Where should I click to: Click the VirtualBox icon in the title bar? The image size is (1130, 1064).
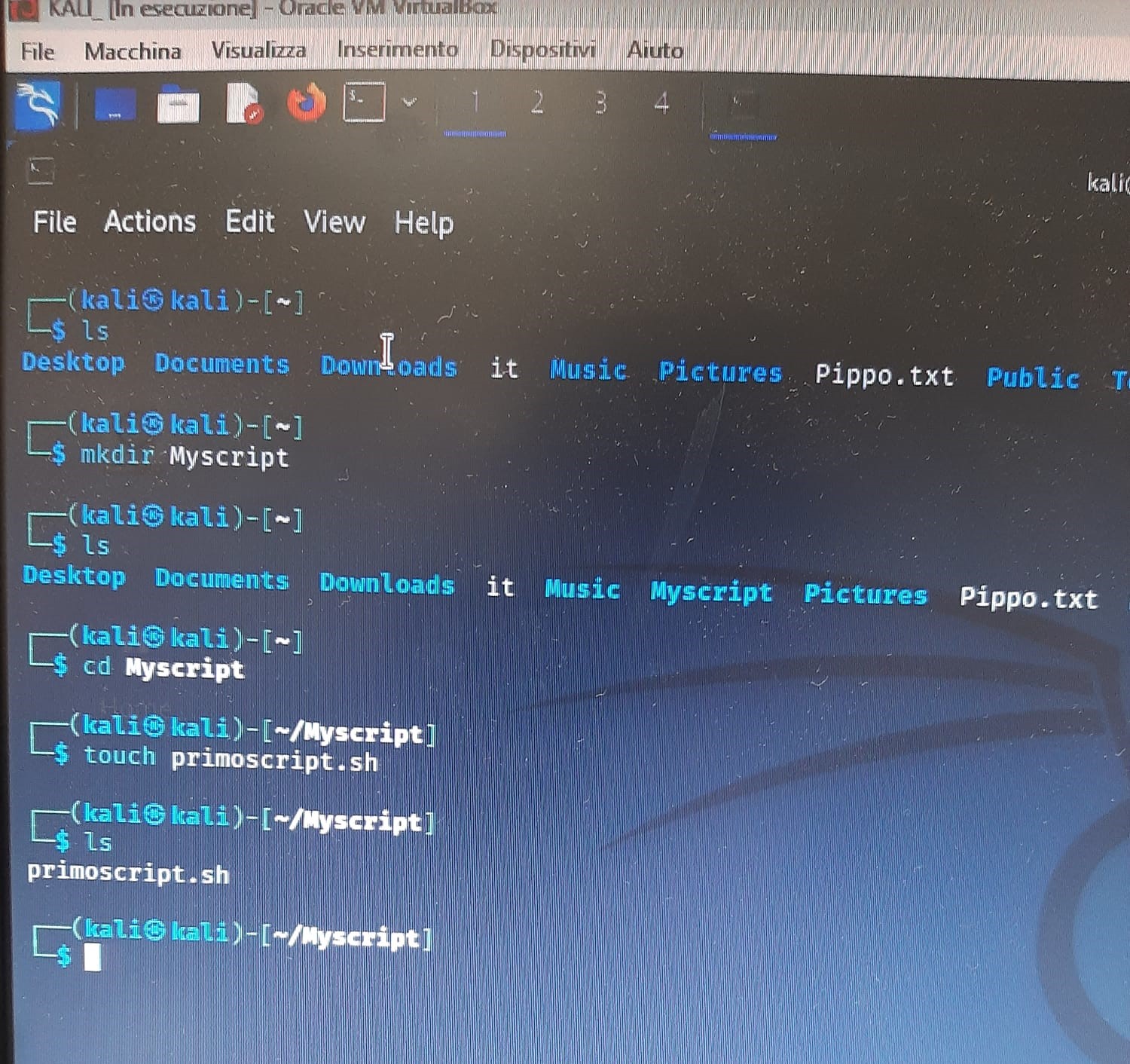[x=28, y=10]
